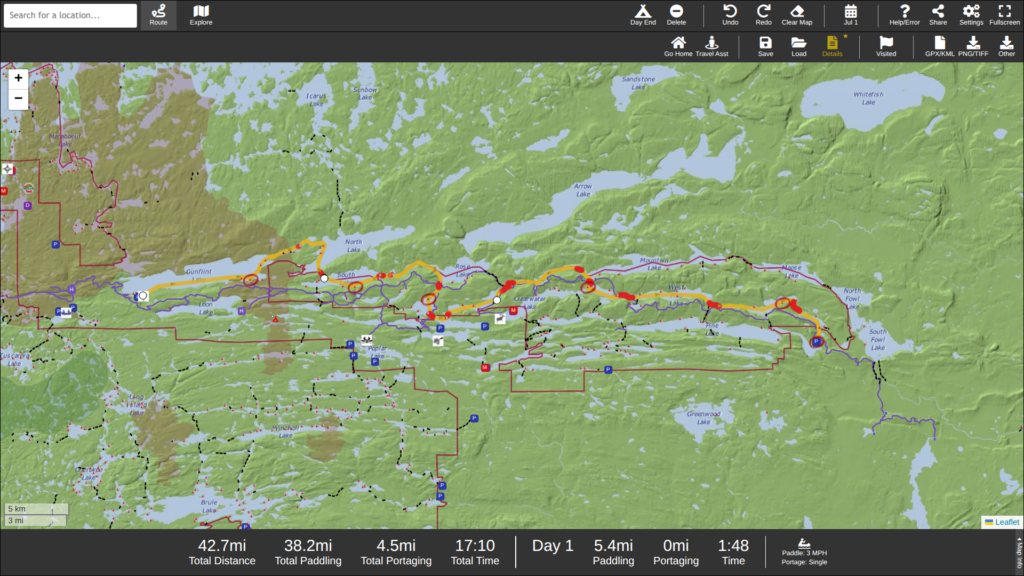
Task: Click the Sandstone Lake label
Action: (638, 83)
